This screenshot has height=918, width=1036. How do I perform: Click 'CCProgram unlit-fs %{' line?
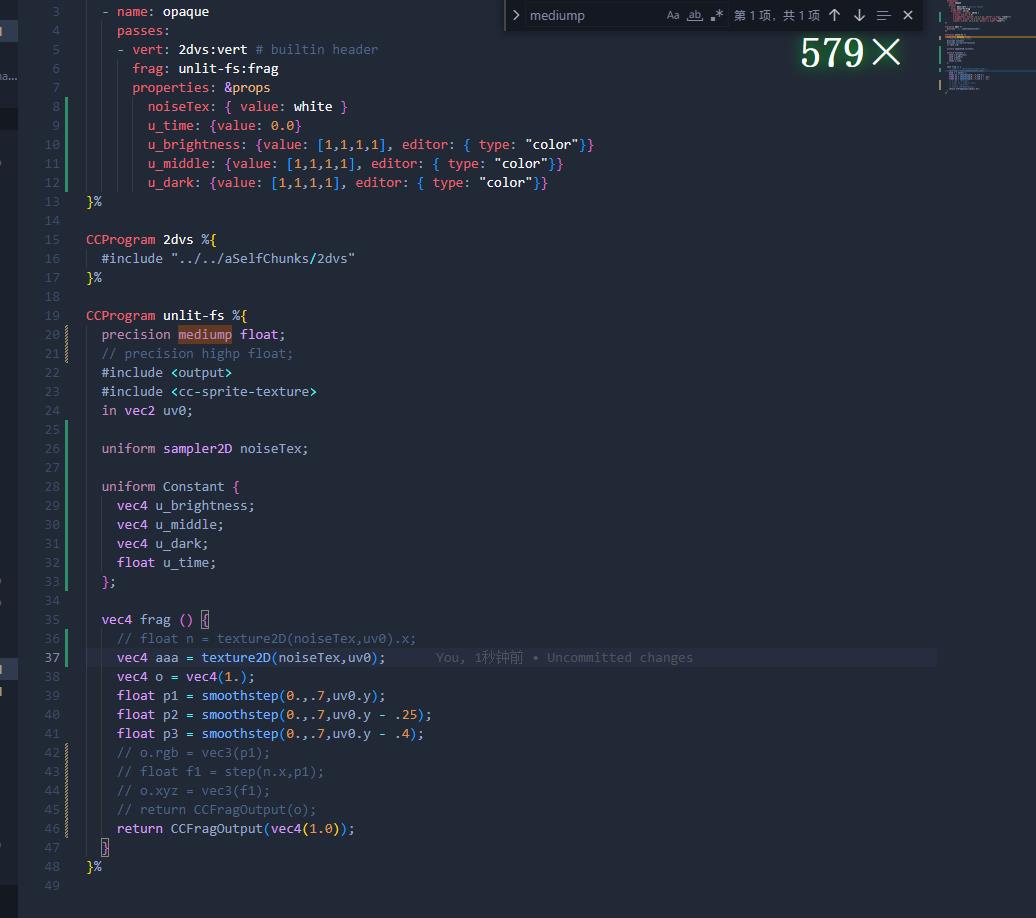click(x=166, y=316)
